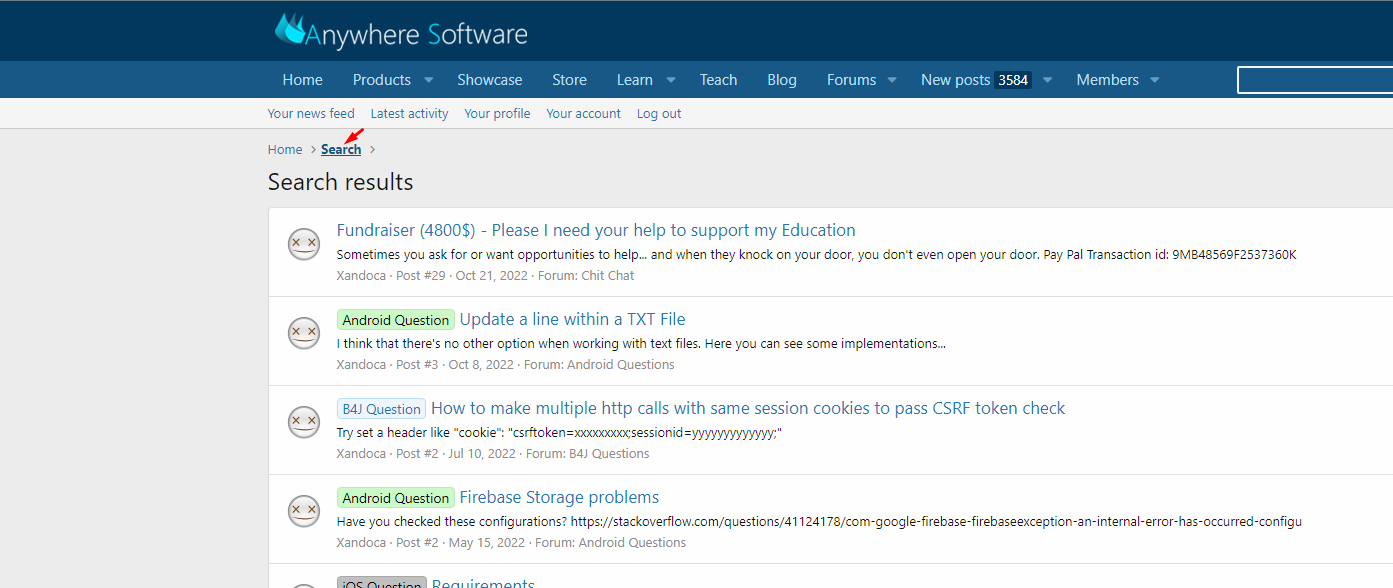Viewport: 1393px width, 588px height.
Task: Open the Products menu item
Action: [382, 80]
